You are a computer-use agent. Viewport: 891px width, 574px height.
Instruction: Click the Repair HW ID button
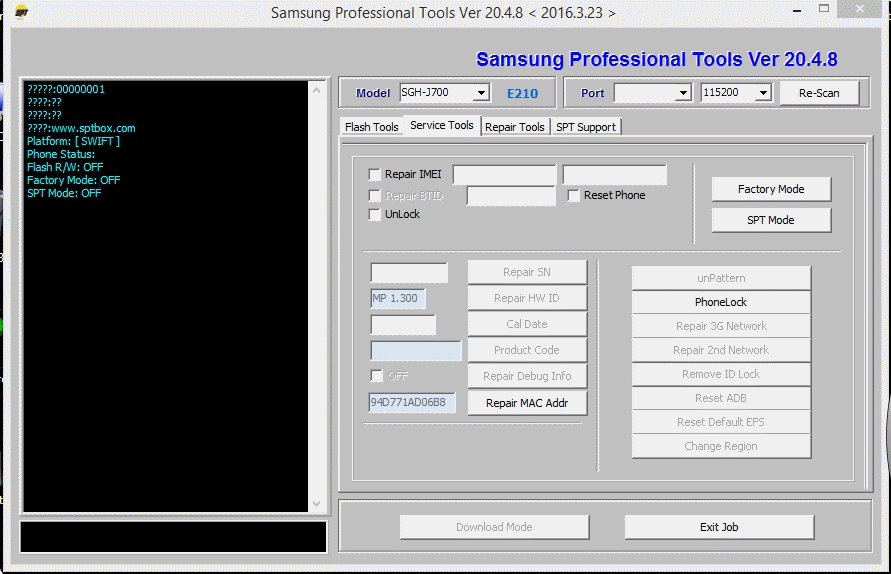[x=527, y=298]
